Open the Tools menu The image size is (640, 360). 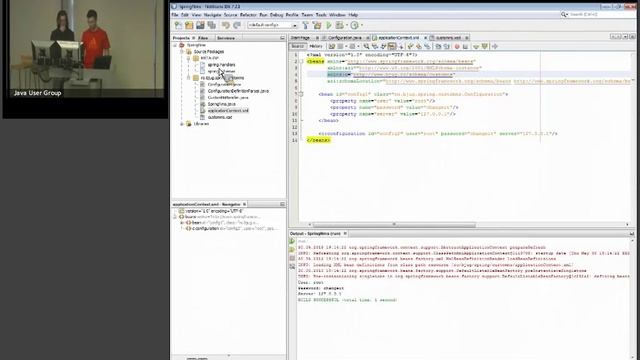click(321, 15)
